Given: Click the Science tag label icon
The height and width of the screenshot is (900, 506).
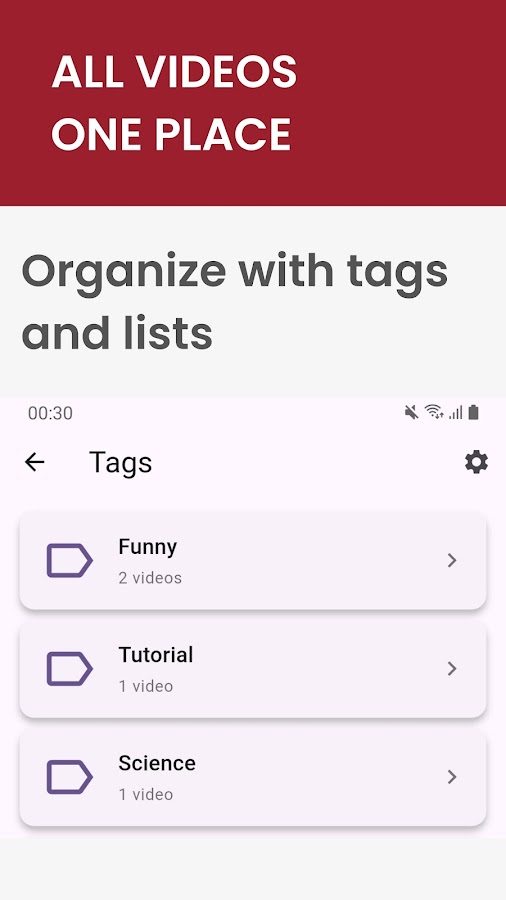Looking at the screenshot, I should [69, 777].
